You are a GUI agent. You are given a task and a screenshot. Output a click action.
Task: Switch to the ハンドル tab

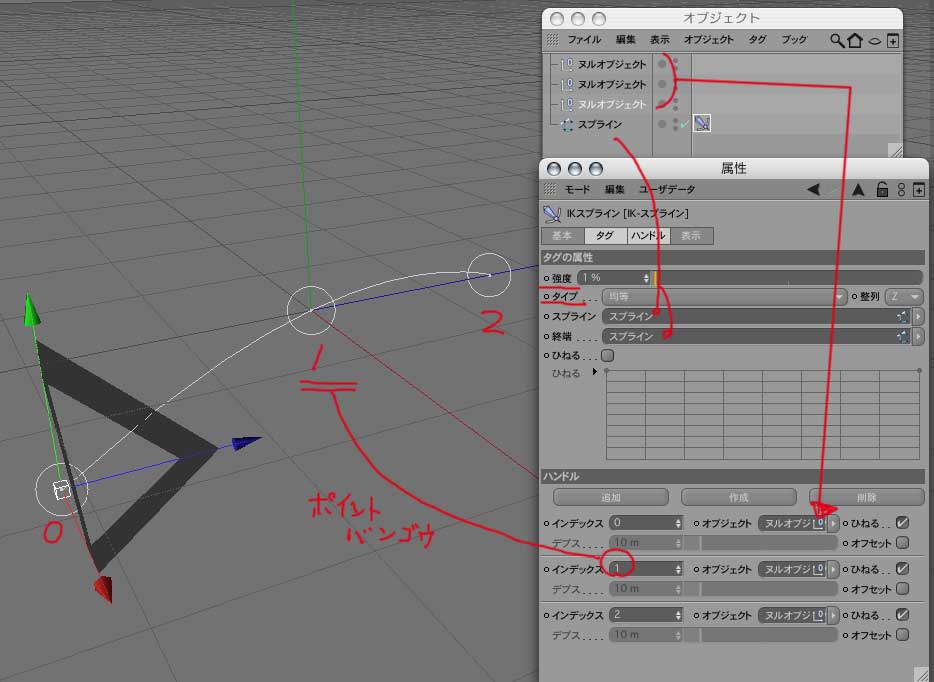(x=648, y=236)
